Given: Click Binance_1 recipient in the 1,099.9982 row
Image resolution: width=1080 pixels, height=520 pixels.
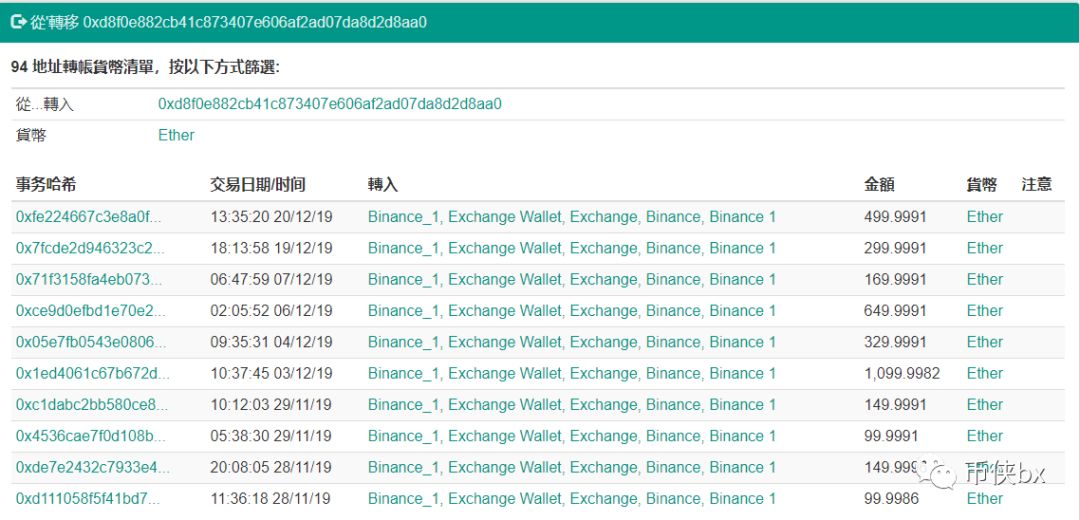Looking at the screenshot, I should (572, 373).
